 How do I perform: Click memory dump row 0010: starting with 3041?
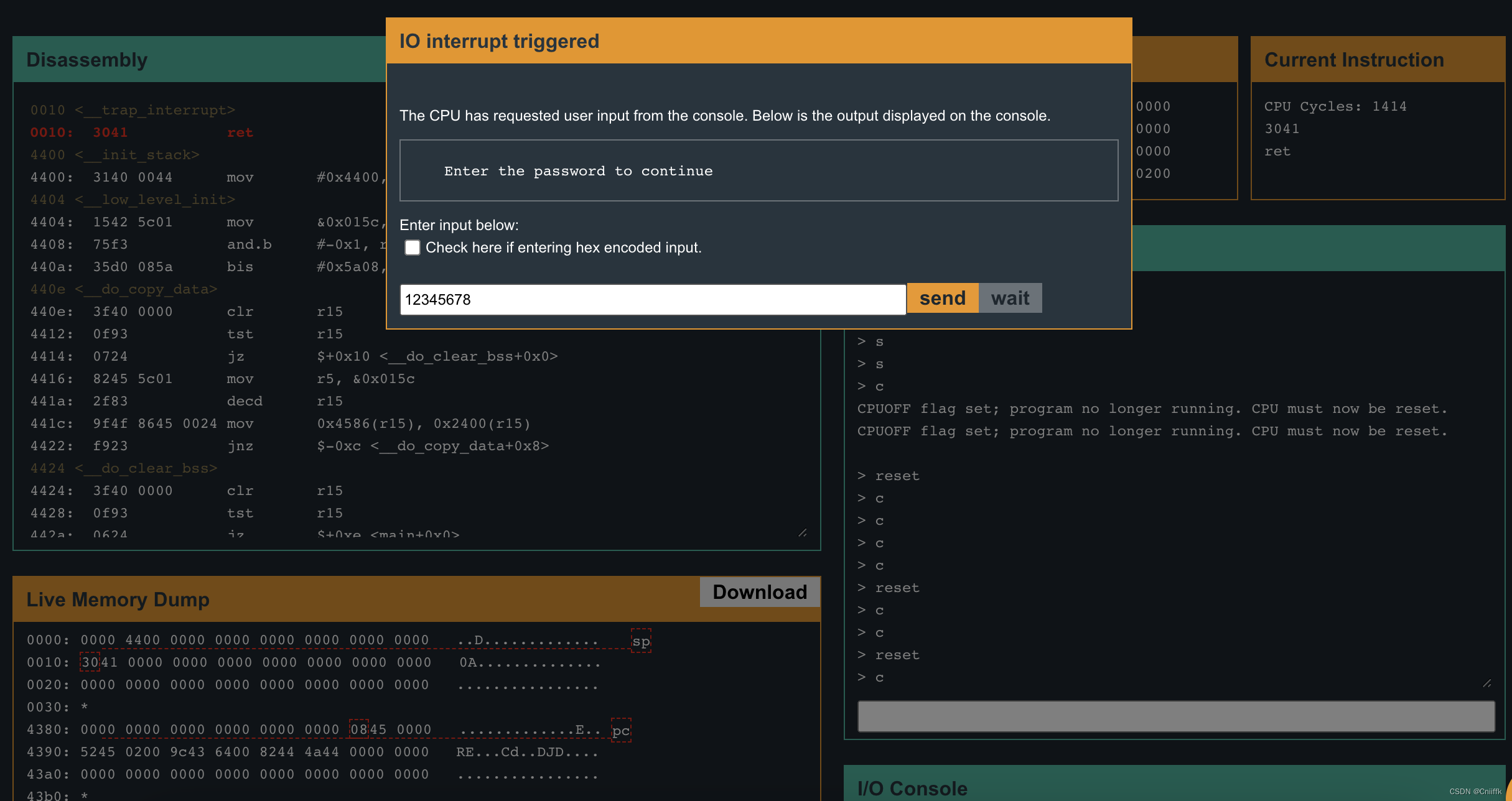tap(313, 662)
